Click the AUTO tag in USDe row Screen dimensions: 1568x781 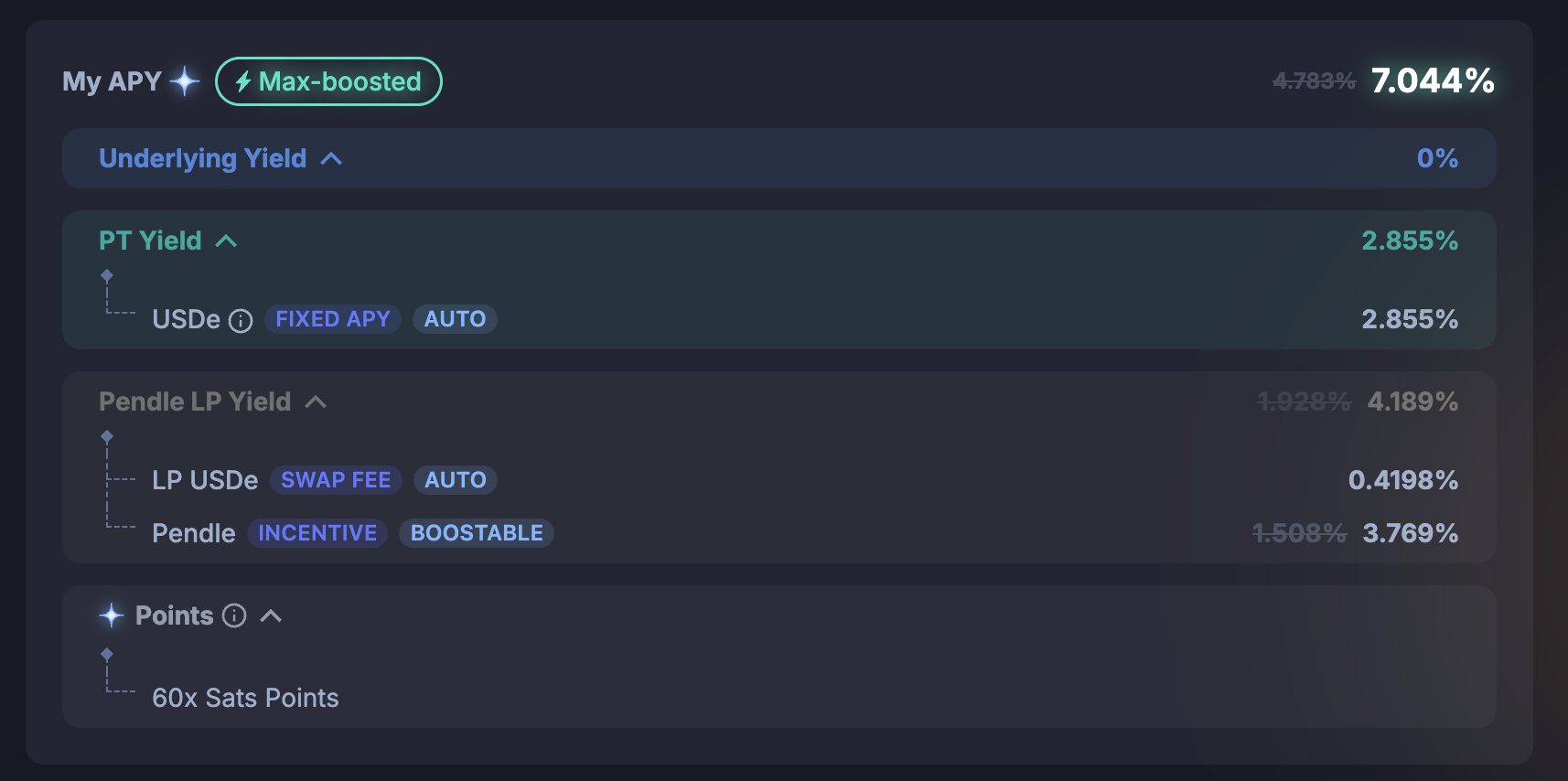[x=455, y=319]
